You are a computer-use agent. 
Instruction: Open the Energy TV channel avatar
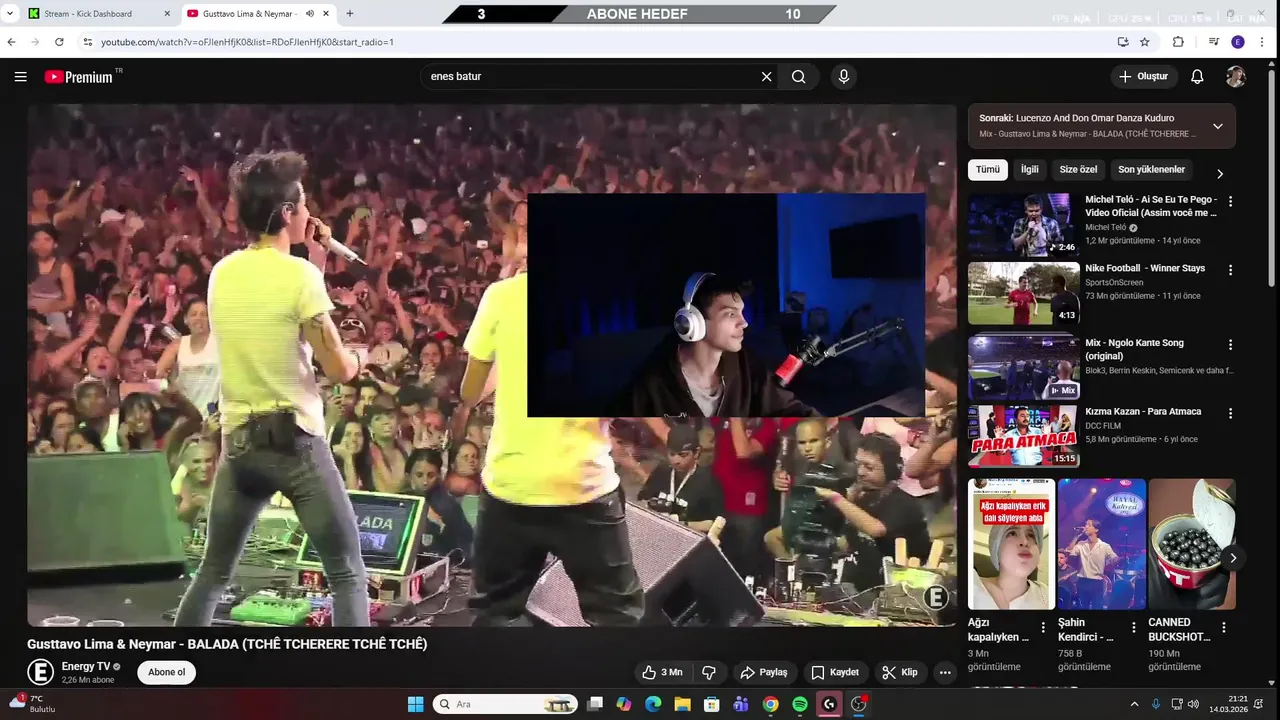click(40, 672)
